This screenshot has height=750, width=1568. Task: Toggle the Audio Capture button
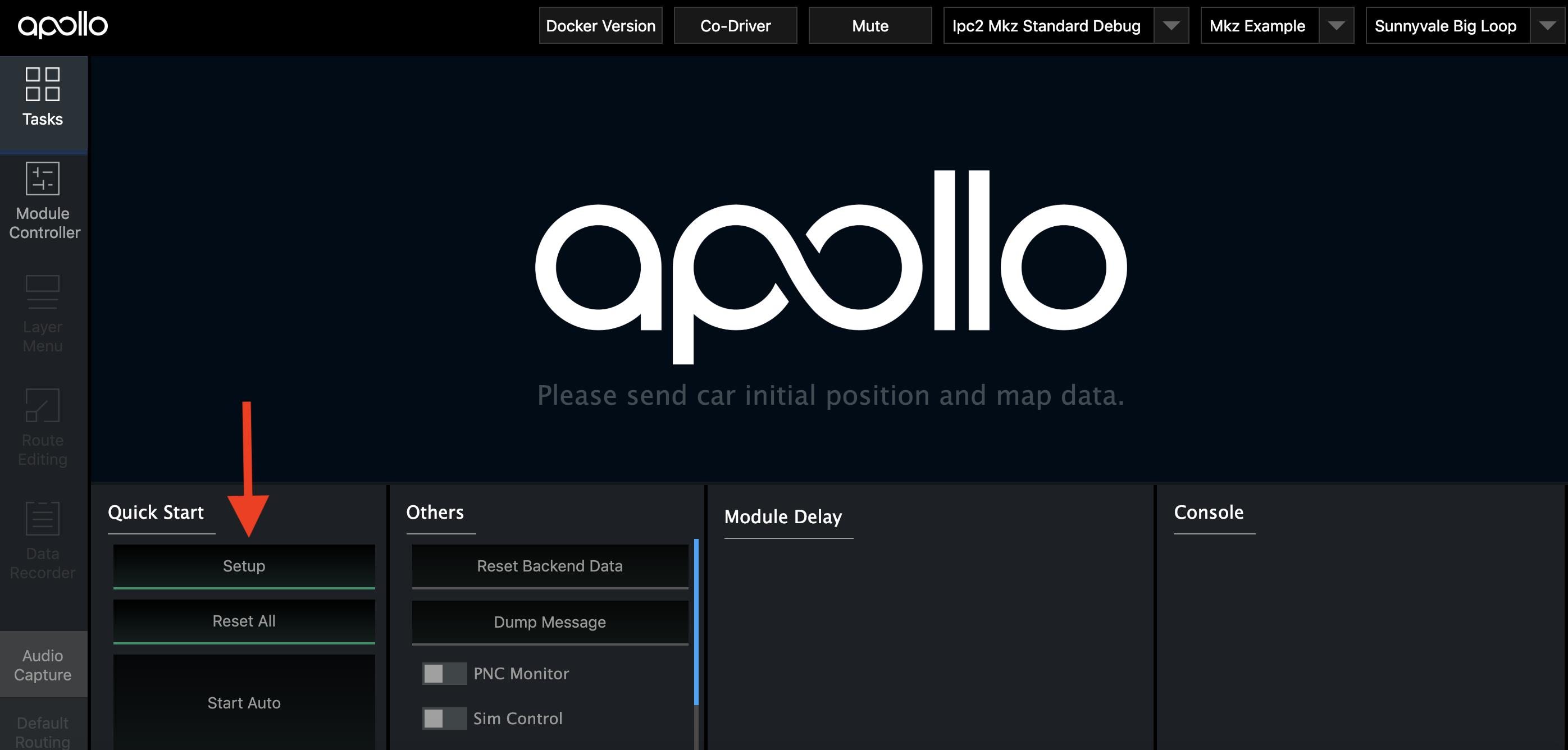click(43, 664)
